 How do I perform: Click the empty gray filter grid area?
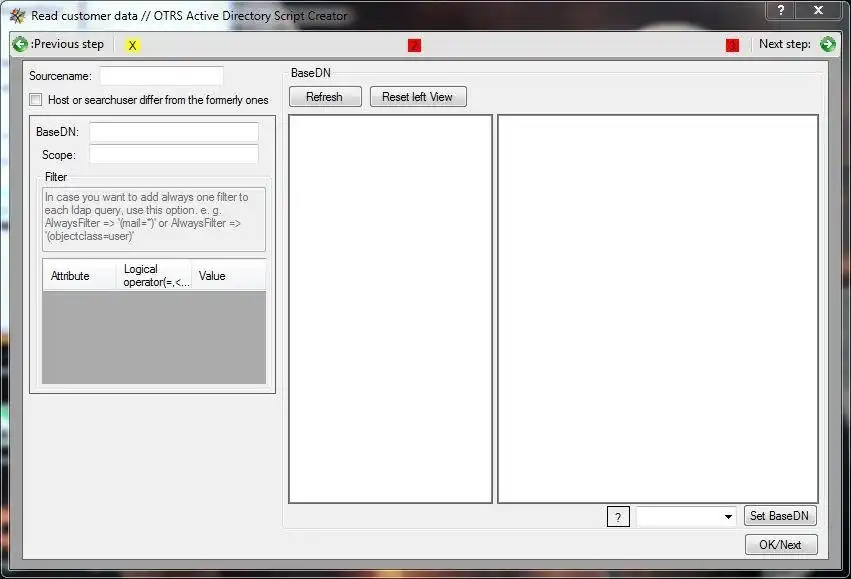tap(154, 338)
